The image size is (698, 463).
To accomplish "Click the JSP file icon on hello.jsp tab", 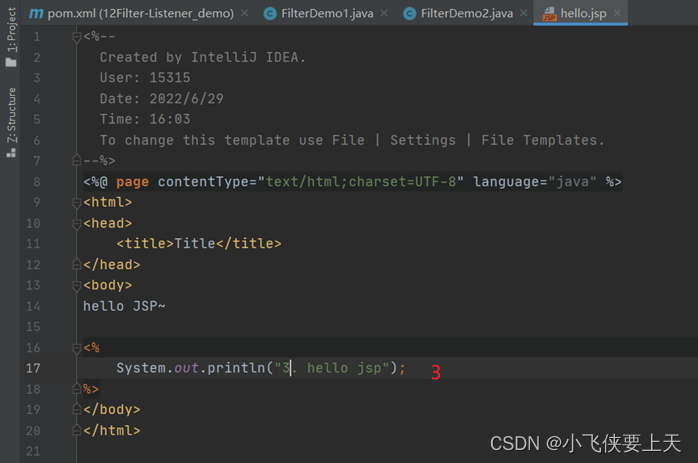I will [549, 14].
